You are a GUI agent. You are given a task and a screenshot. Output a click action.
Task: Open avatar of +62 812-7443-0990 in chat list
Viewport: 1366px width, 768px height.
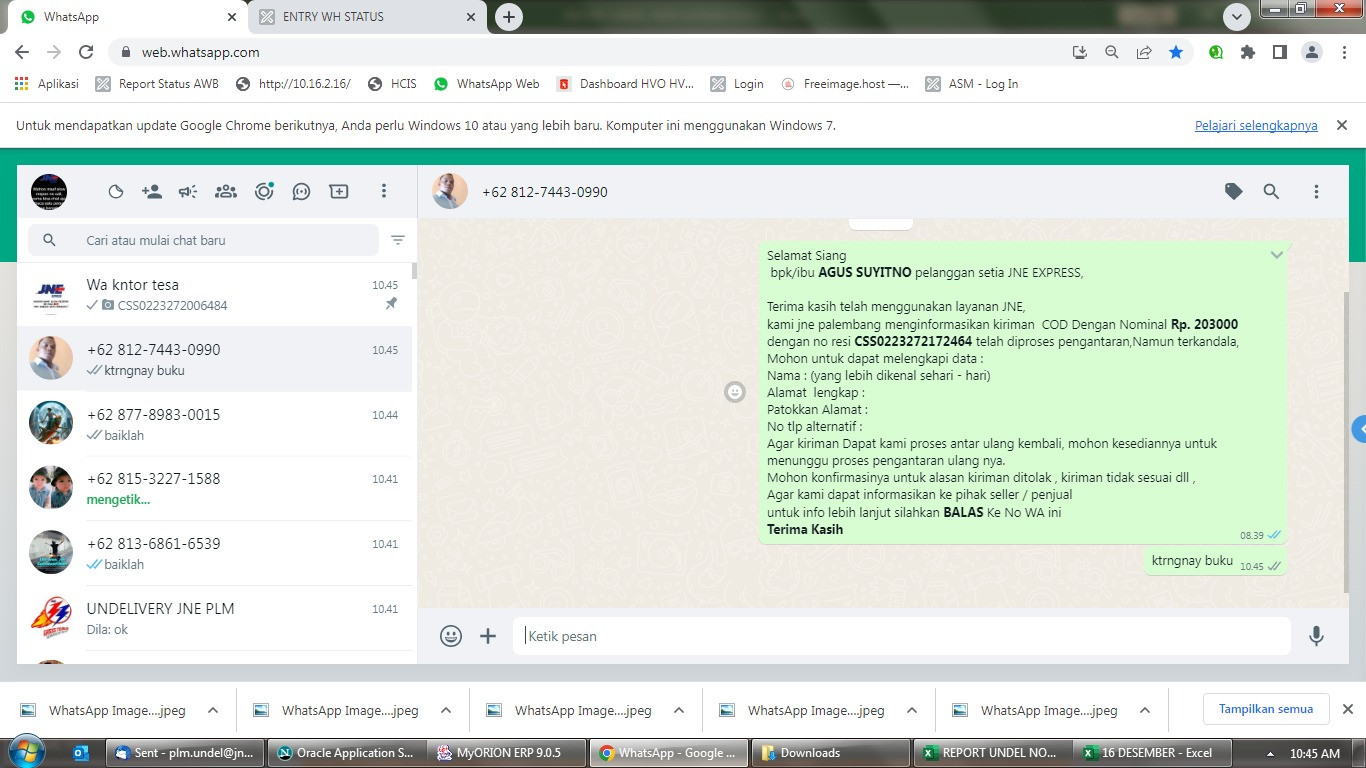[x=51, y=358]
